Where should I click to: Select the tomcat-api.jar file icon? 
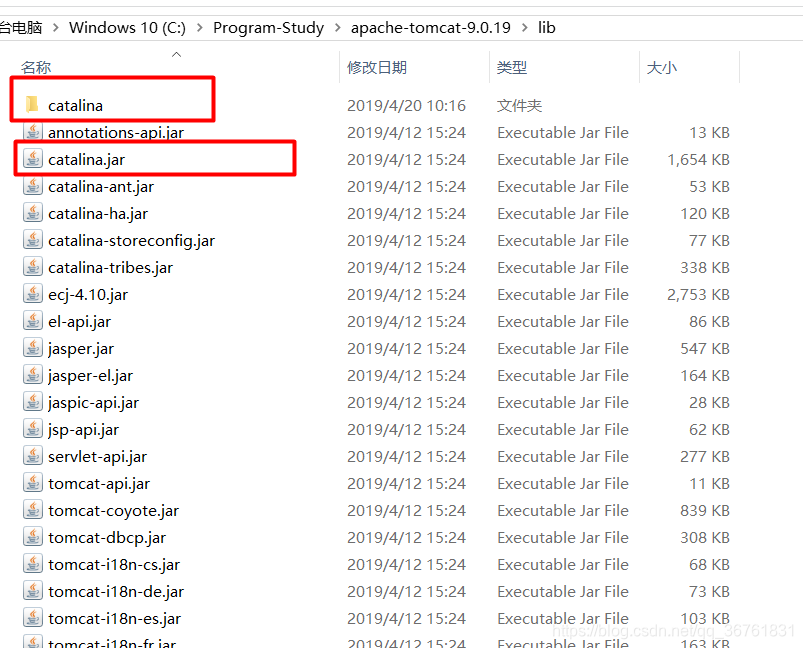(x=33, y=484)
